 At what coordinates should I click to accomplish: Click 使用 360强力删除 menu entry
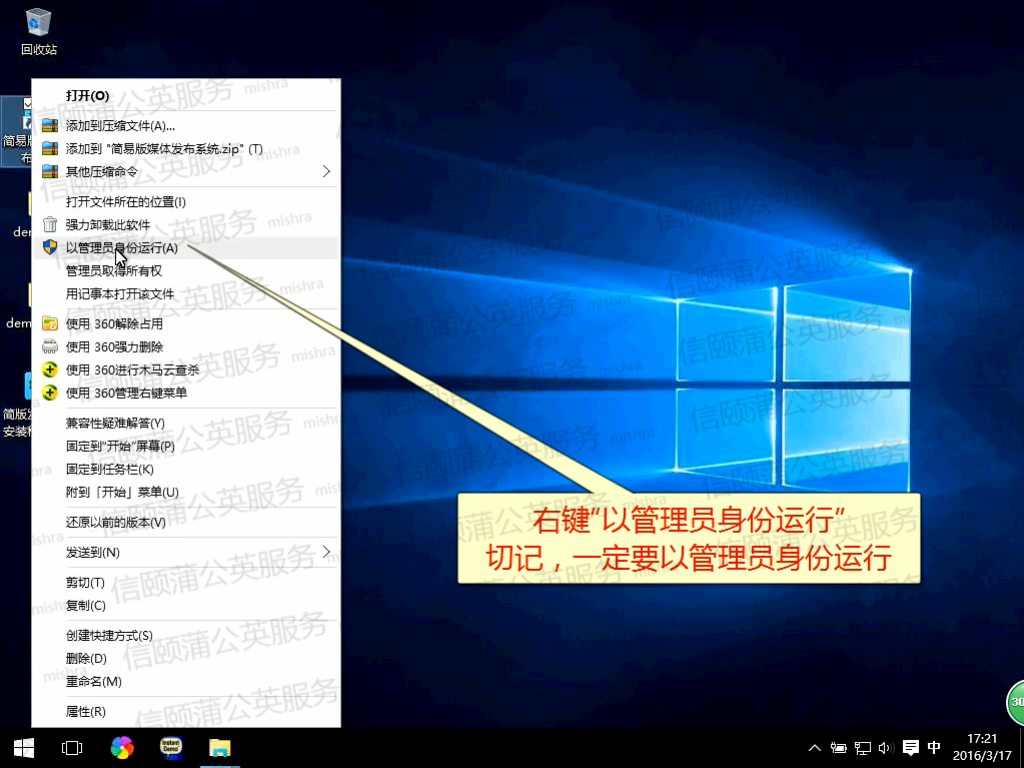114,347
